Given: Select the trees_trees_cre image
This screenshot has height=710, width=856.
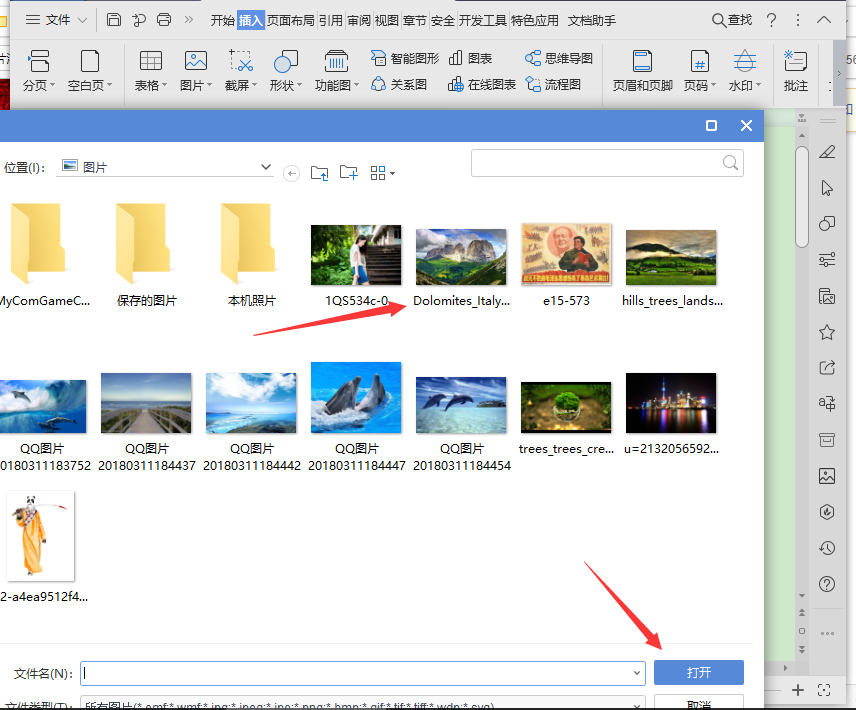Looking at the screenshot, I should (x=566, y=419).
